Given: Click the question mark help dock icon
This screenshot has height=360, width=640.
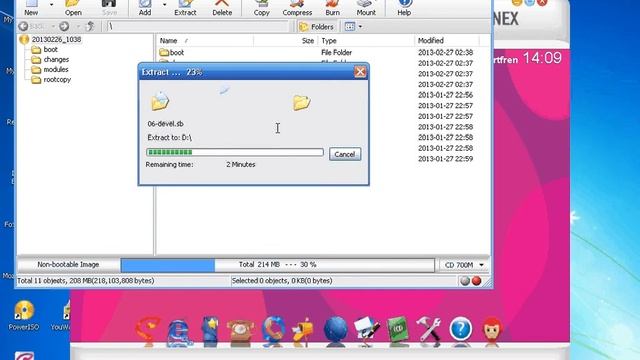Looking at the screenshot, I should [461, 329].
